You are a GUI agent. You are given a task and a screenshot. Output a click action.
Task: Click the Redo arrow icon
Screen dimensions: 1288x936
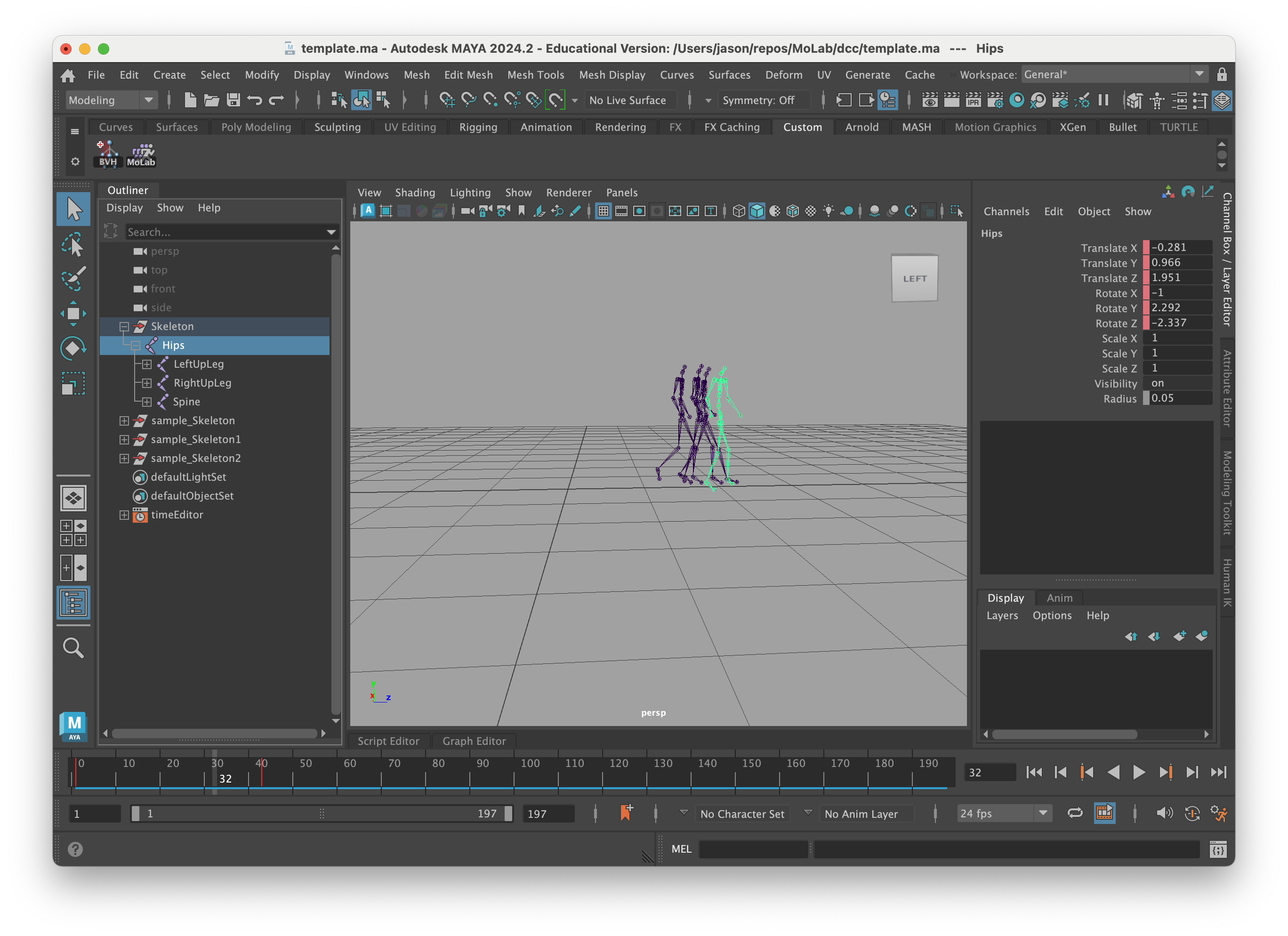tap(276, 101)
